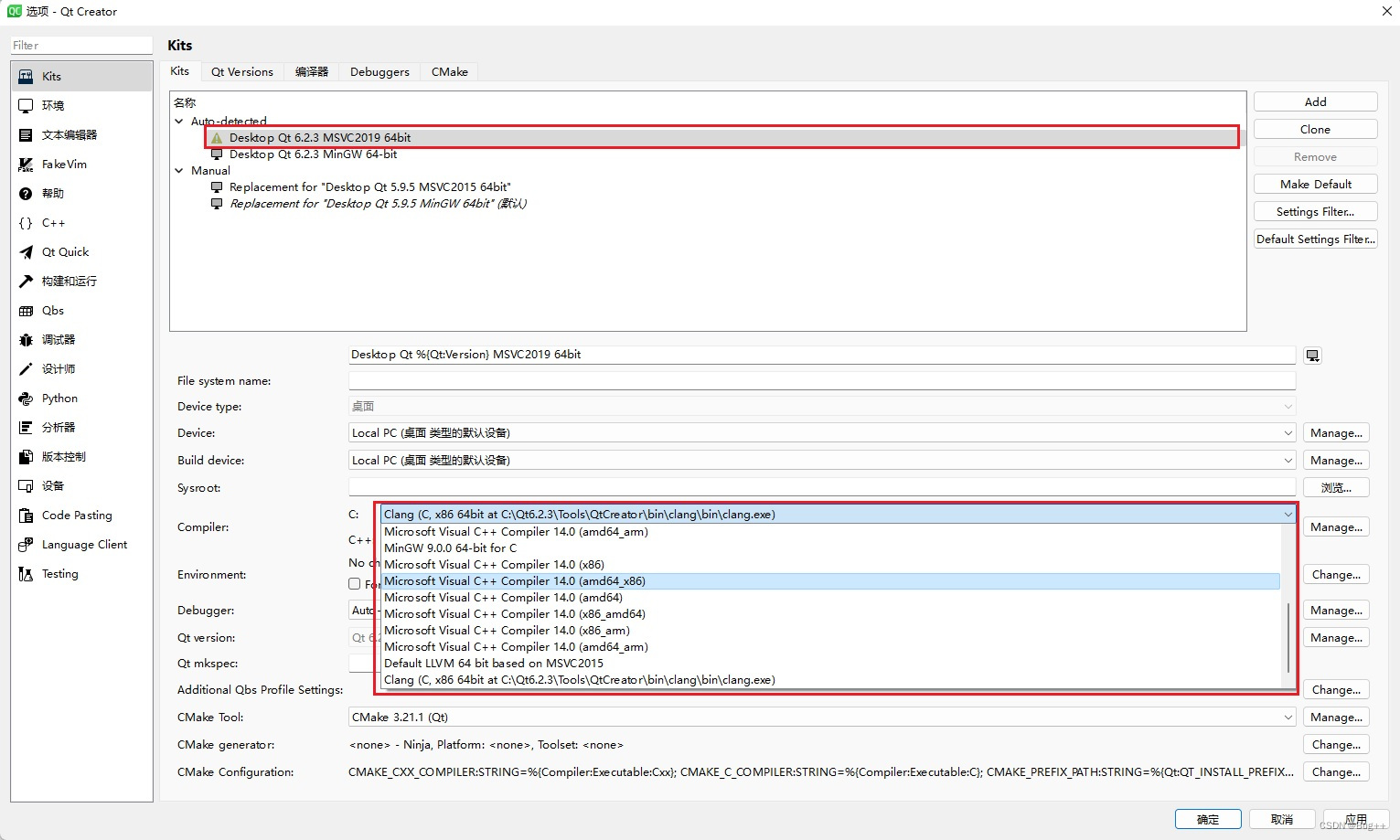Viewport: 1400px width, 840px height.
Task: Choose MinGW 9.0.0 64-bit for C
Action: (x=830, y=548)
